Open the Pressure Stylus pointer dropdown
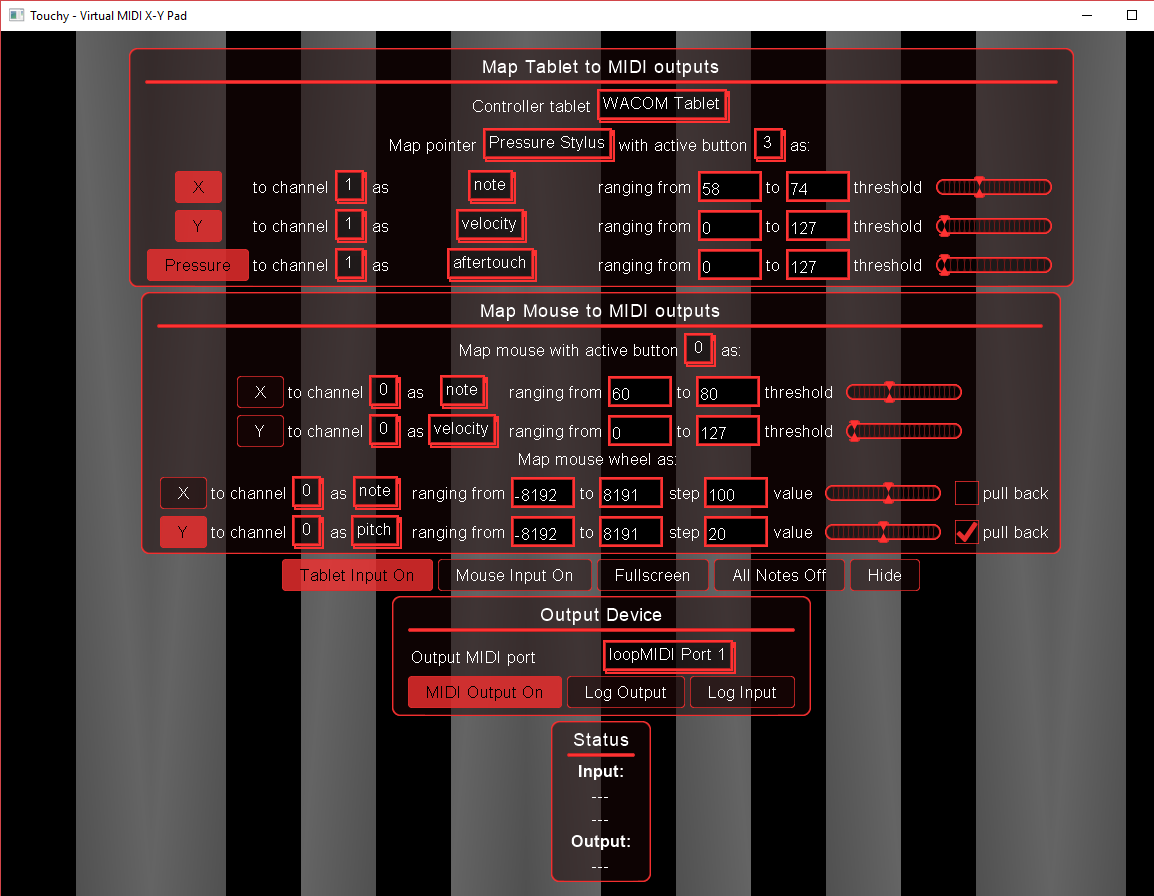 coord(548,144)
